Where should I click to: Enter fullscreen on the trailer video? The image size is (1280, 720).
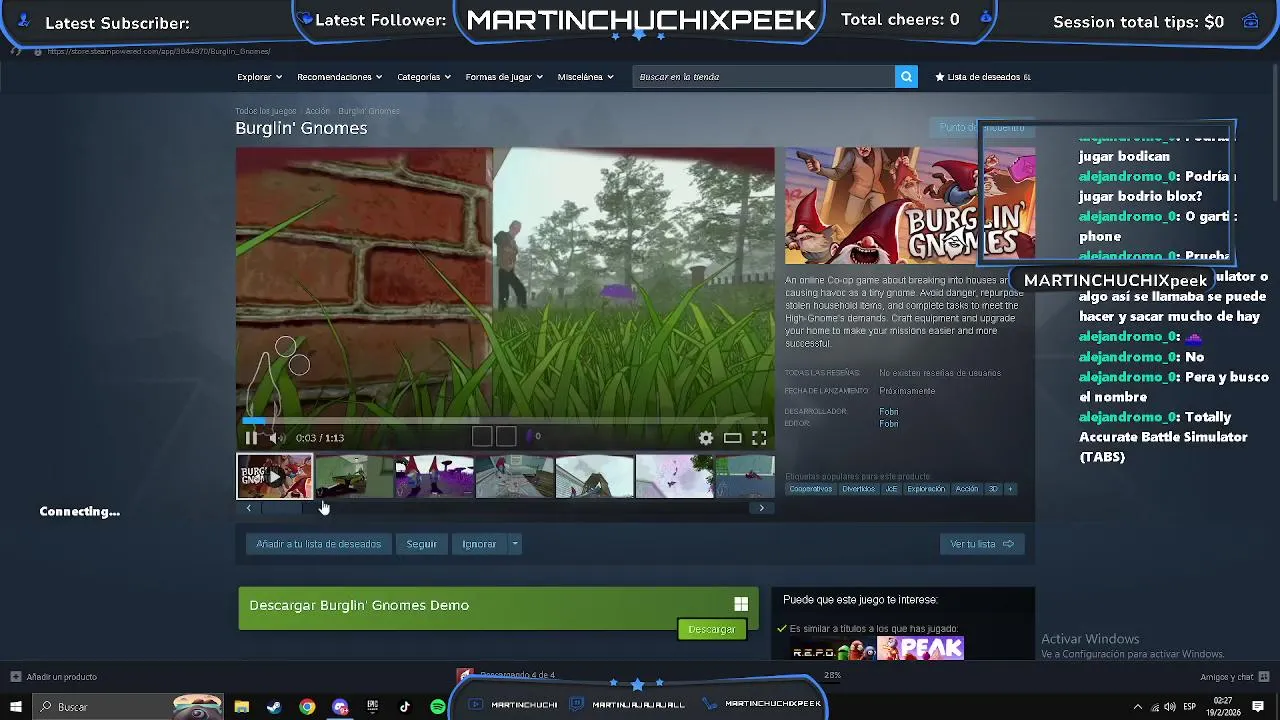point(759,438)
